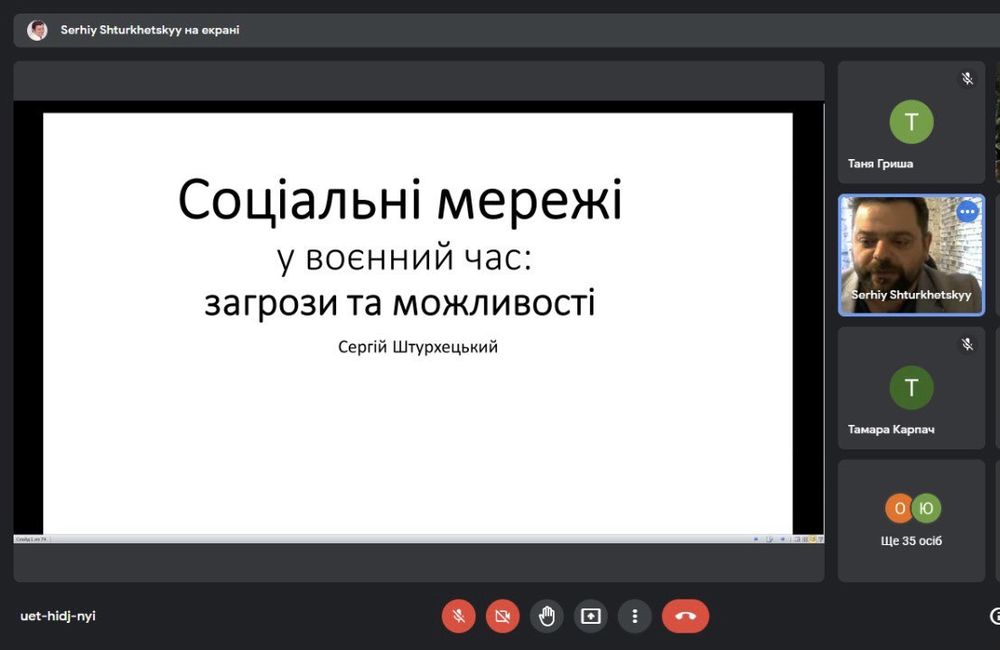Toggle the microphone mute button

[x=459, y=616]
